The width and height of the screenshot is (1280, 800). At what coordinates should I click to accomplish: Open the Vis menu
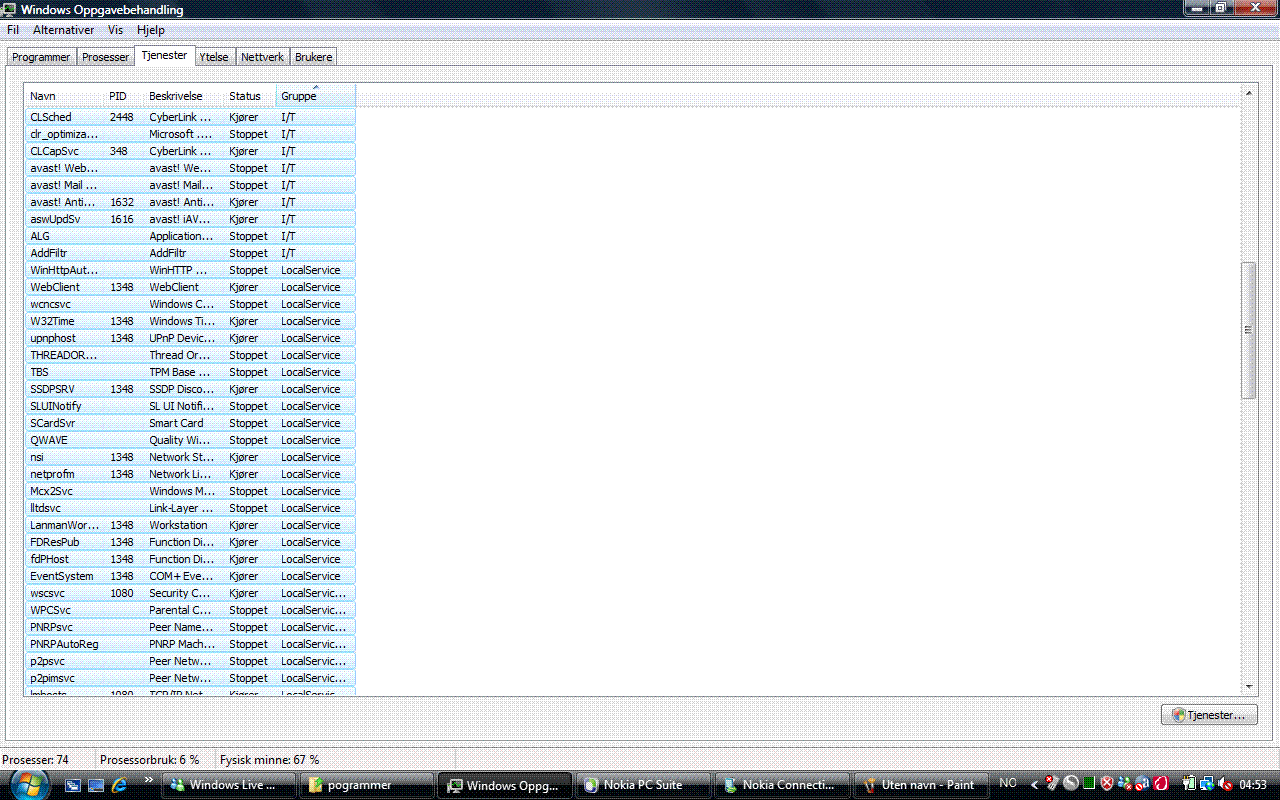coord(116,30)
